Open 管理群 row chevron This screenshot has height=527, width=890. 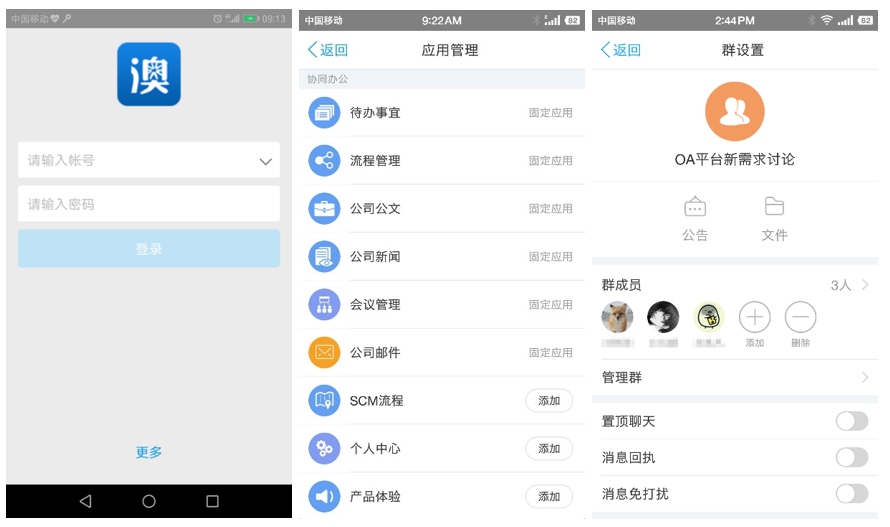[x=865, y=378]
